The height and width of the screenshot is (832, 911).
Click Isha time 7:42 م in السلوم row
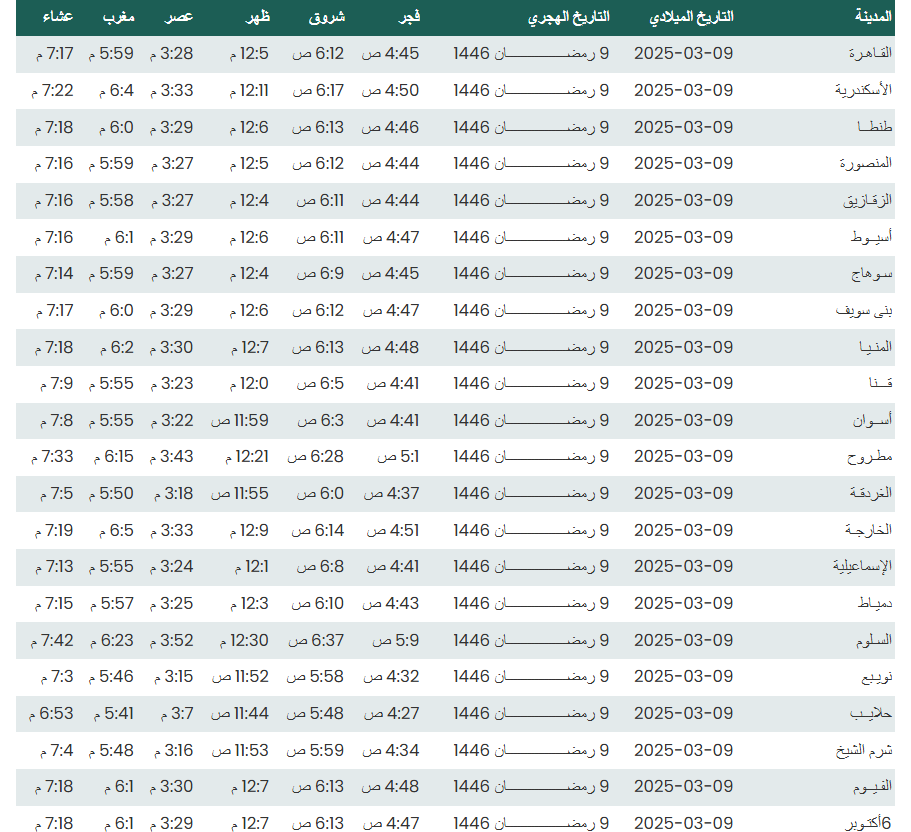click(52, 640)
